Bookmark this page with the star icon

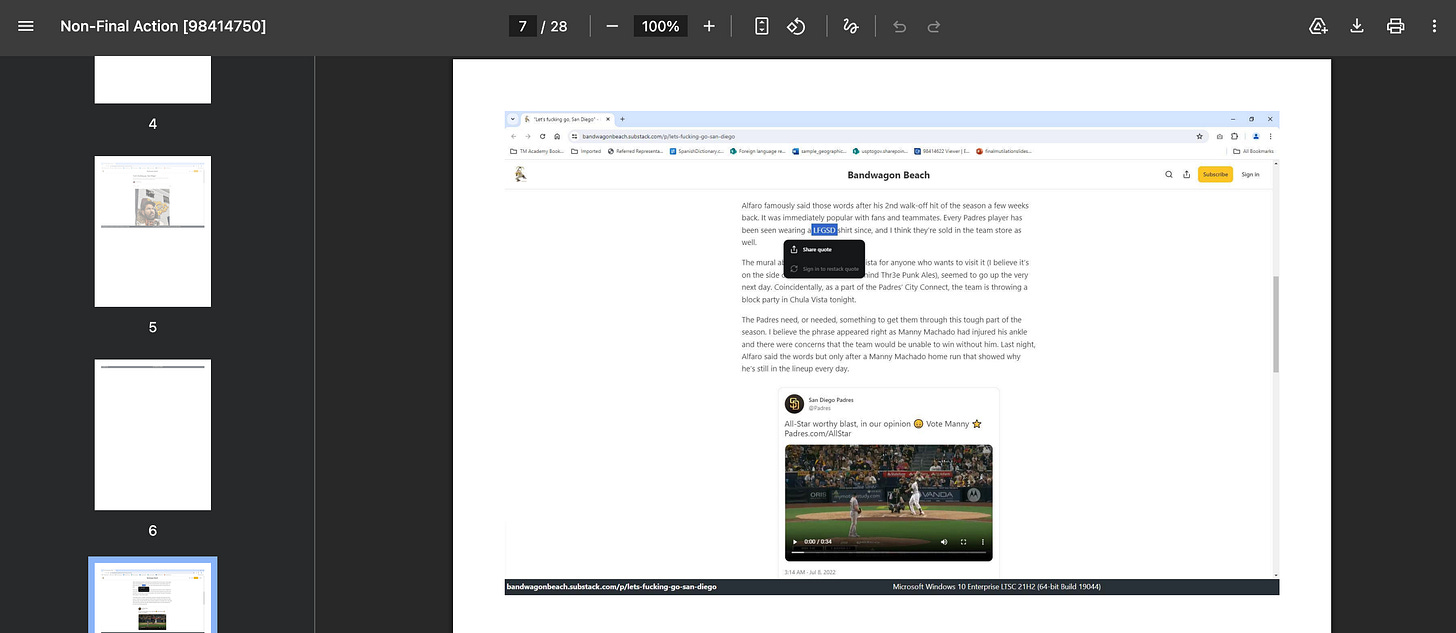click(x=1199, y=136)
